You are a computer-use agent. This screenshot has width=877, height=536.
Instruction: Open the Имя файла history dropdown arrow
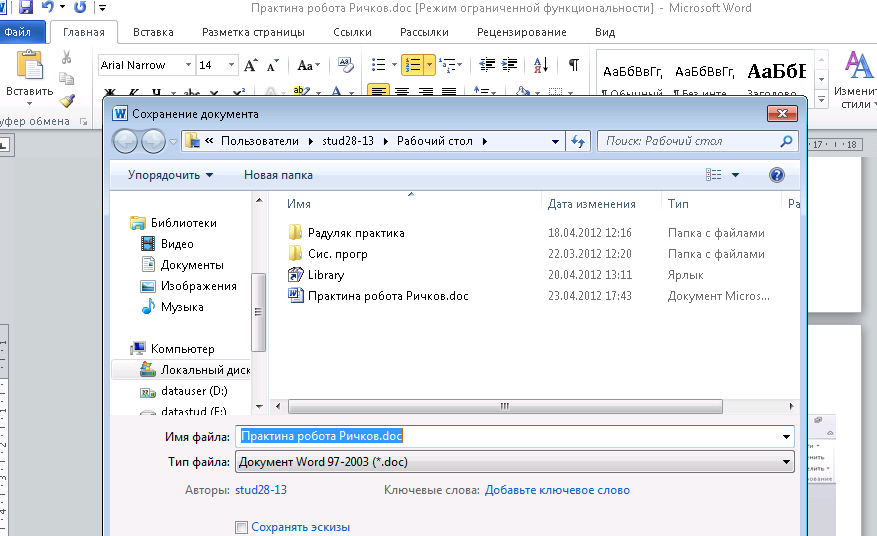click(x=786, y=436)
